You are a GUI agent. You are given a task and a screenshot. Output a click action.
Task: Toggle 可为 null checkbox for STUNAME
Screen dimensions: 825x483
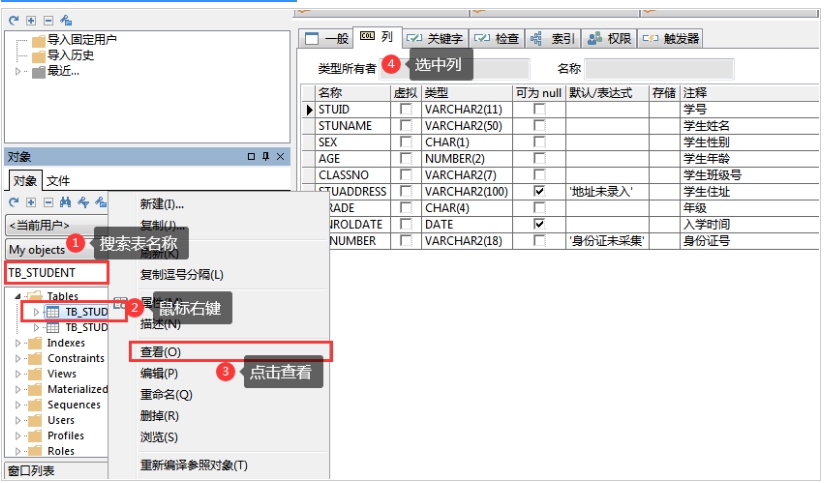click(539, 126)
